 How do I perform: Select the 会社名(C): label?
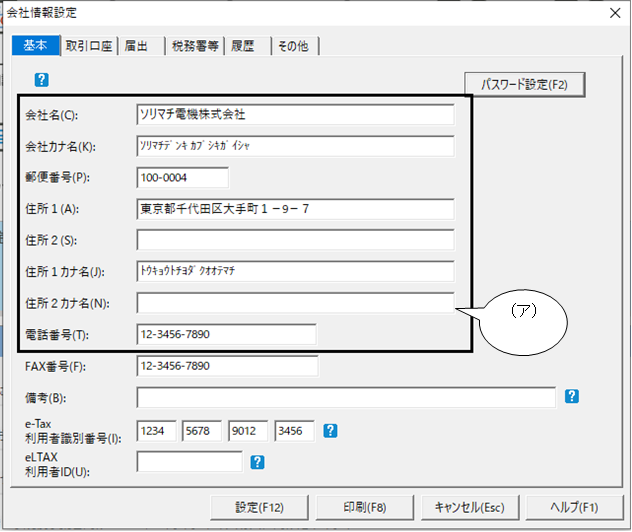coord(52,115)
